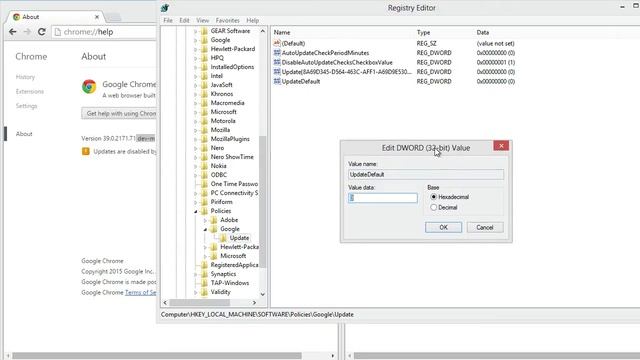Click the Chrome favicon on the About tab
The height and width of the screenshot is (360, 640).
click(x=16, y=17)
